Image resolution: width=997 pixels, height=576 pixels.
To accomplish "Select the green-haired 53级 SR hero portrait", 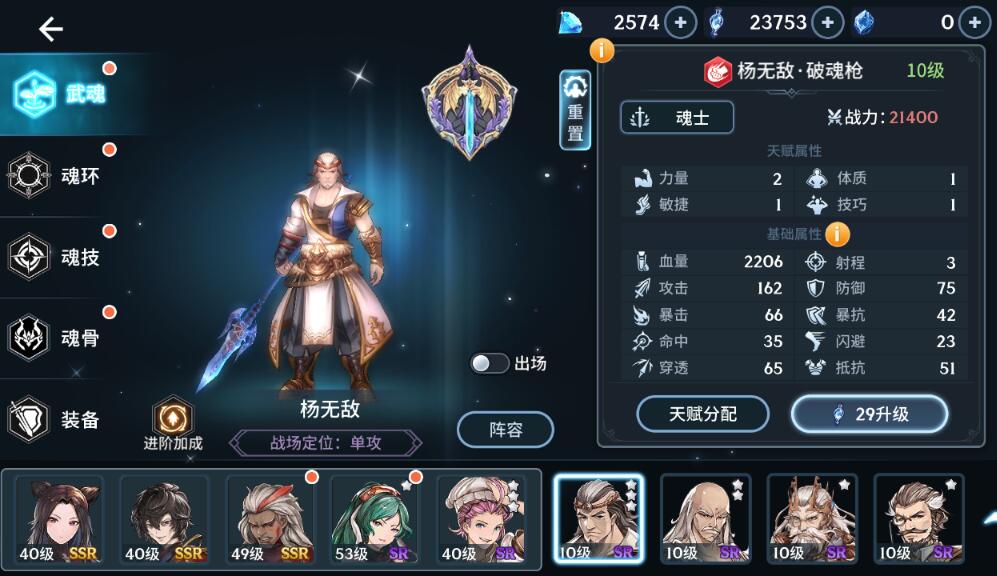I will click(376, 519).
